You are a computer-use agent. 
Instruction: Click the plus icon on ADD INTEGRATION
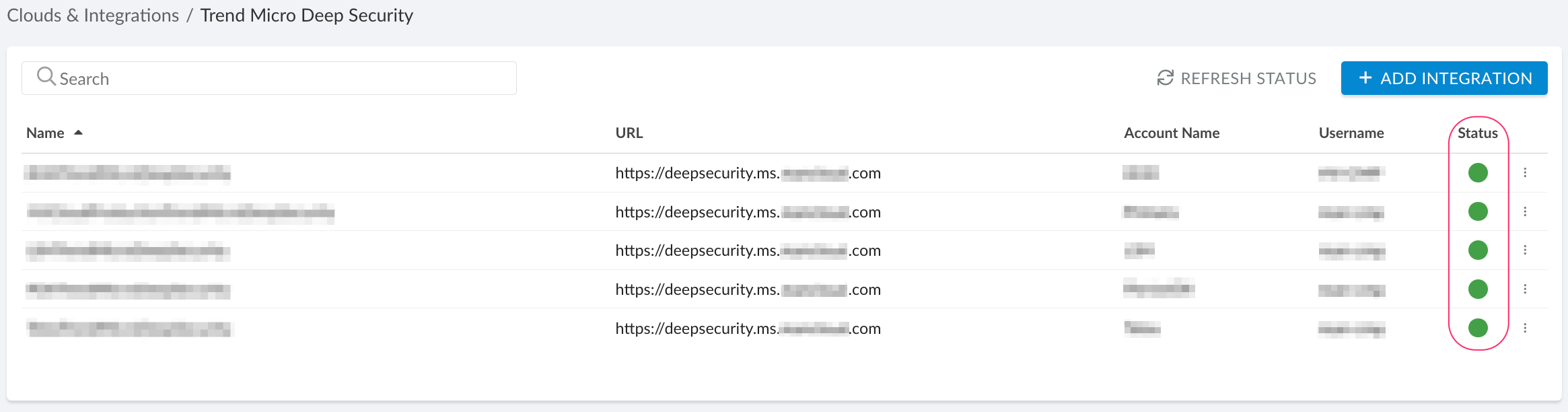point(1364,77)
